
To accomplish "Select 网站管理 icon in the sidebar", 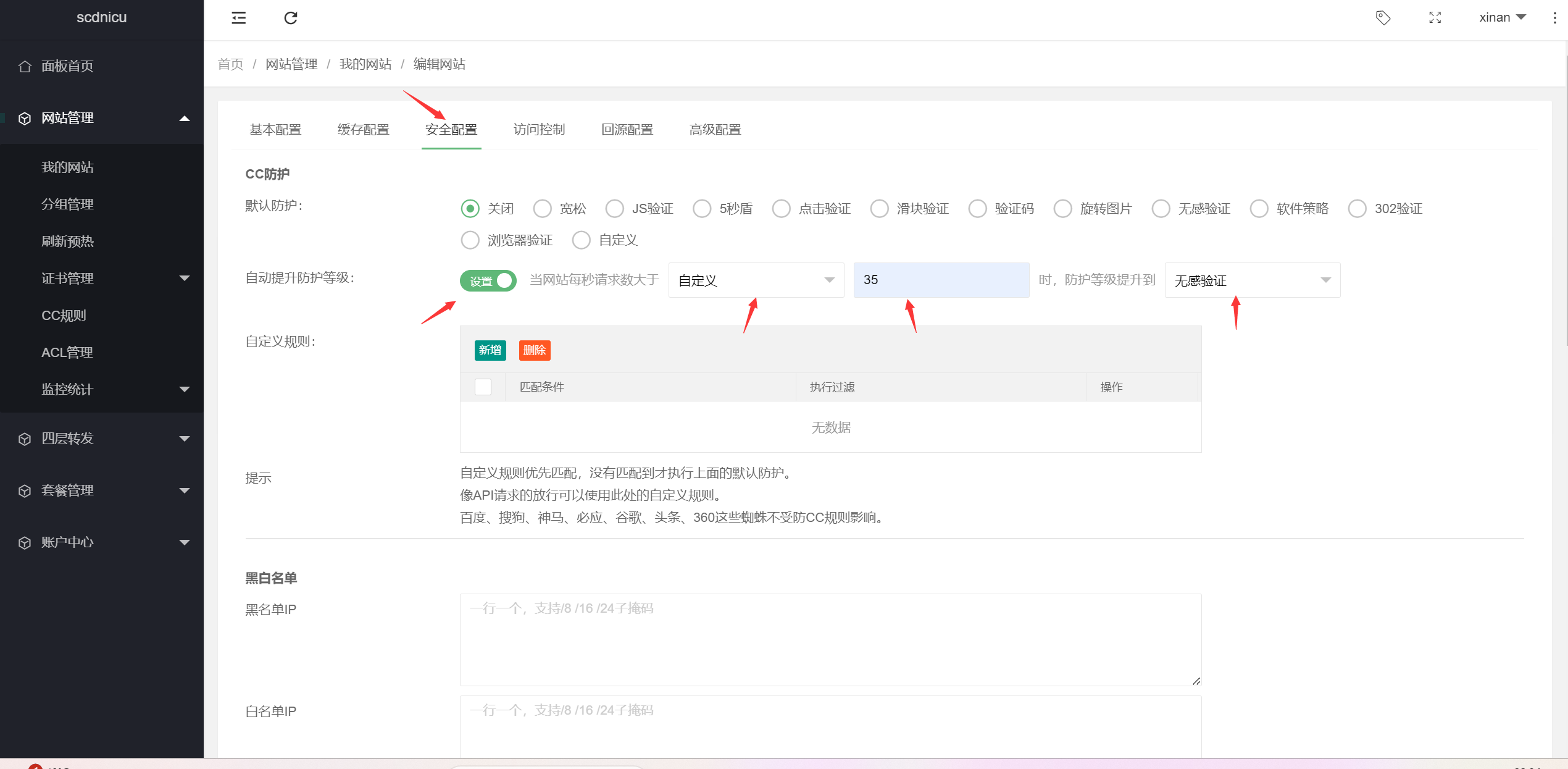I will [x=25, y=118].
